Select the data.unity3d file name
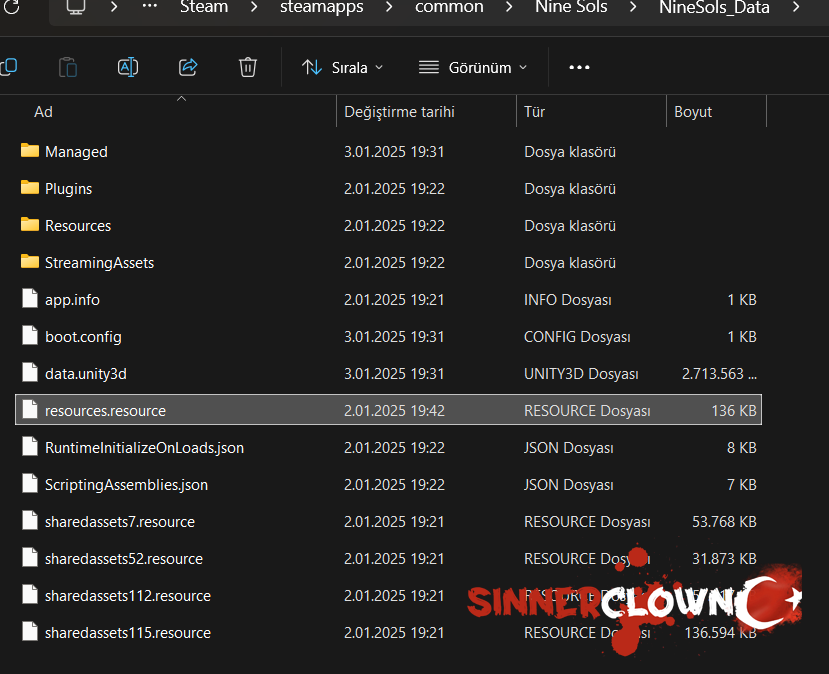Viewport: 829px width, 674px height. click(86, 374)
